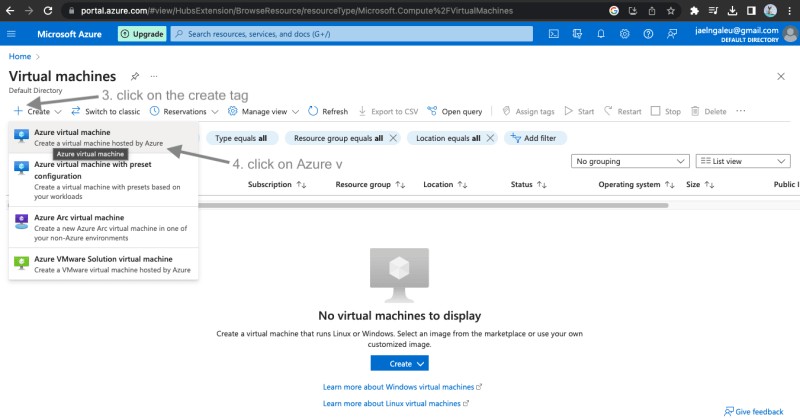Click the Give feedback link
Screen dimensions: 800x418
coord(754,411)
